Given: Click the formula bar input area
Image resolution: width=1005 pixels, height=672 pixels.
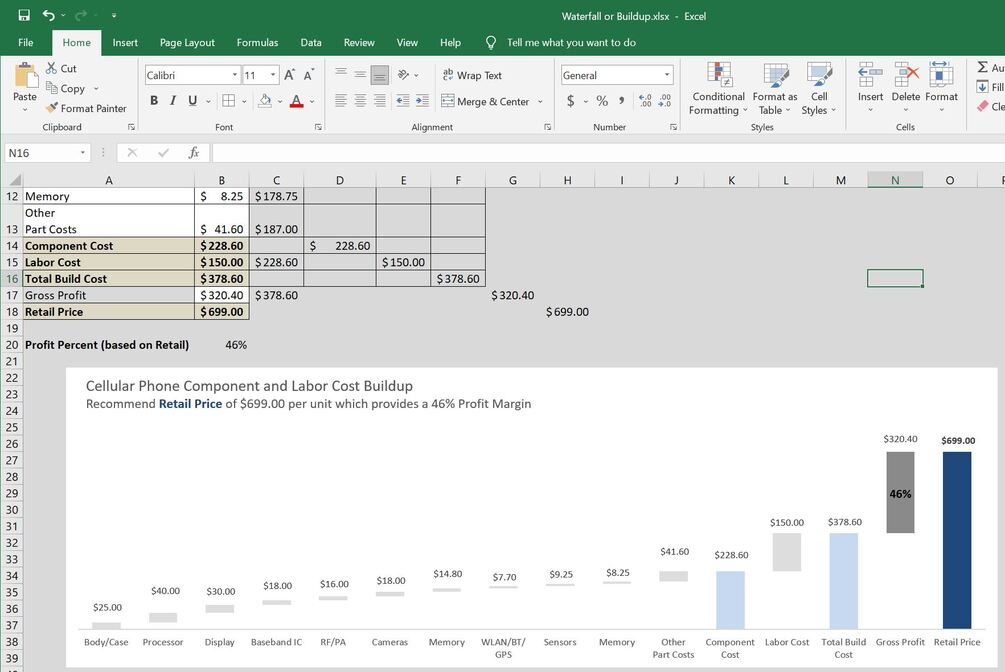Looking at the screenshot, I should click(608, 153).
